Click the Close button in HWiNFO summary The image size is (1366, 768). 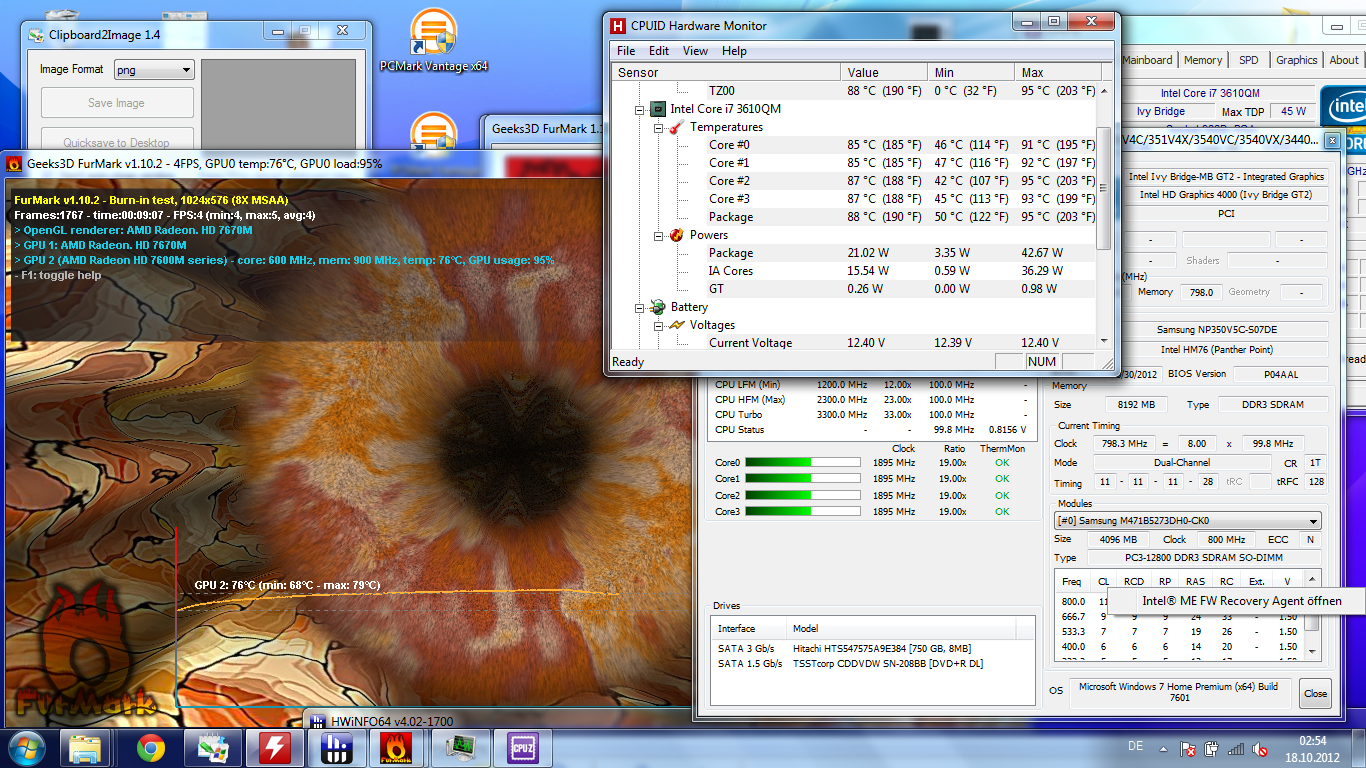pos(1316,693)
